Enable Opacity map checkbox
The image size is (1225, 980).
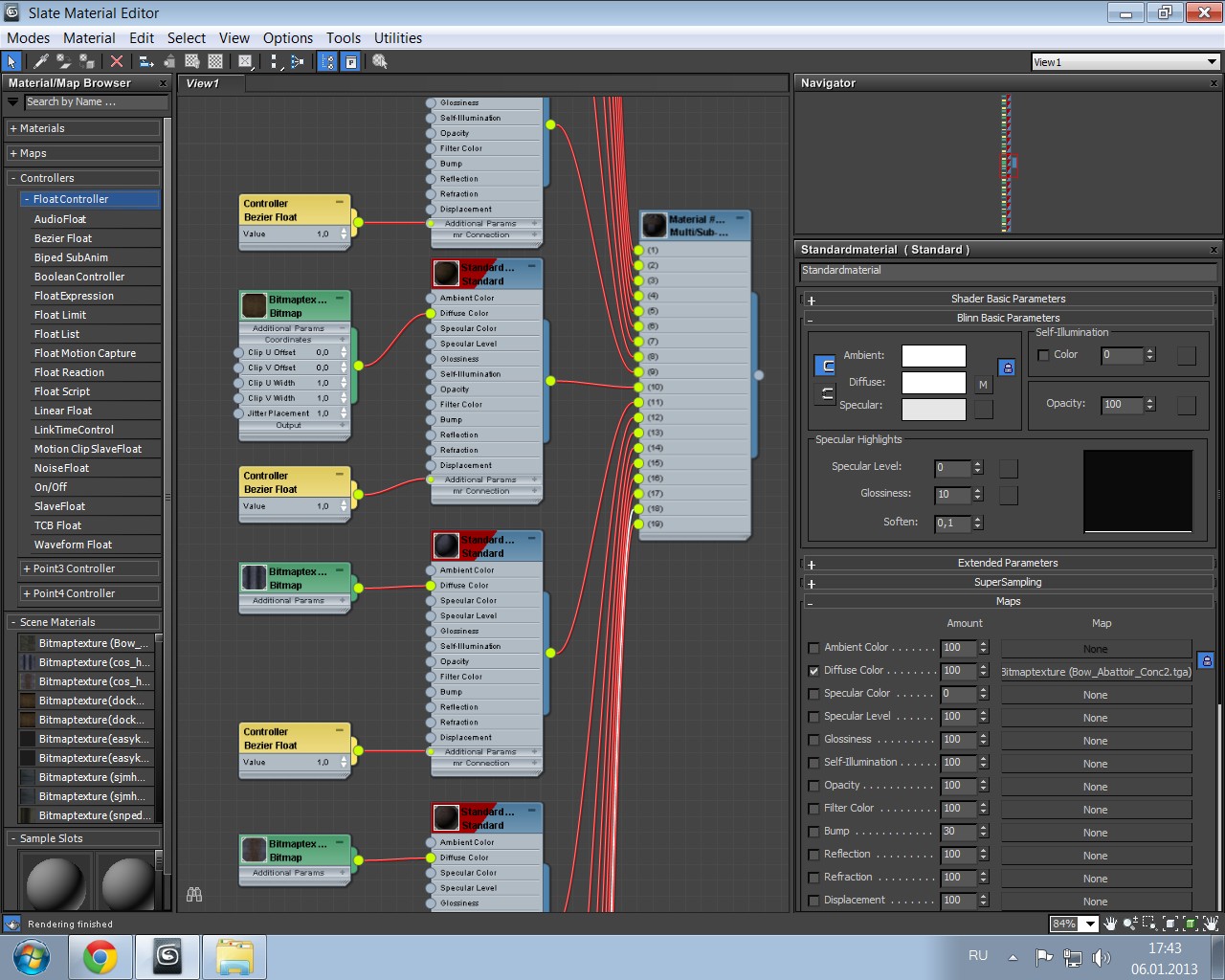(813, 786)
